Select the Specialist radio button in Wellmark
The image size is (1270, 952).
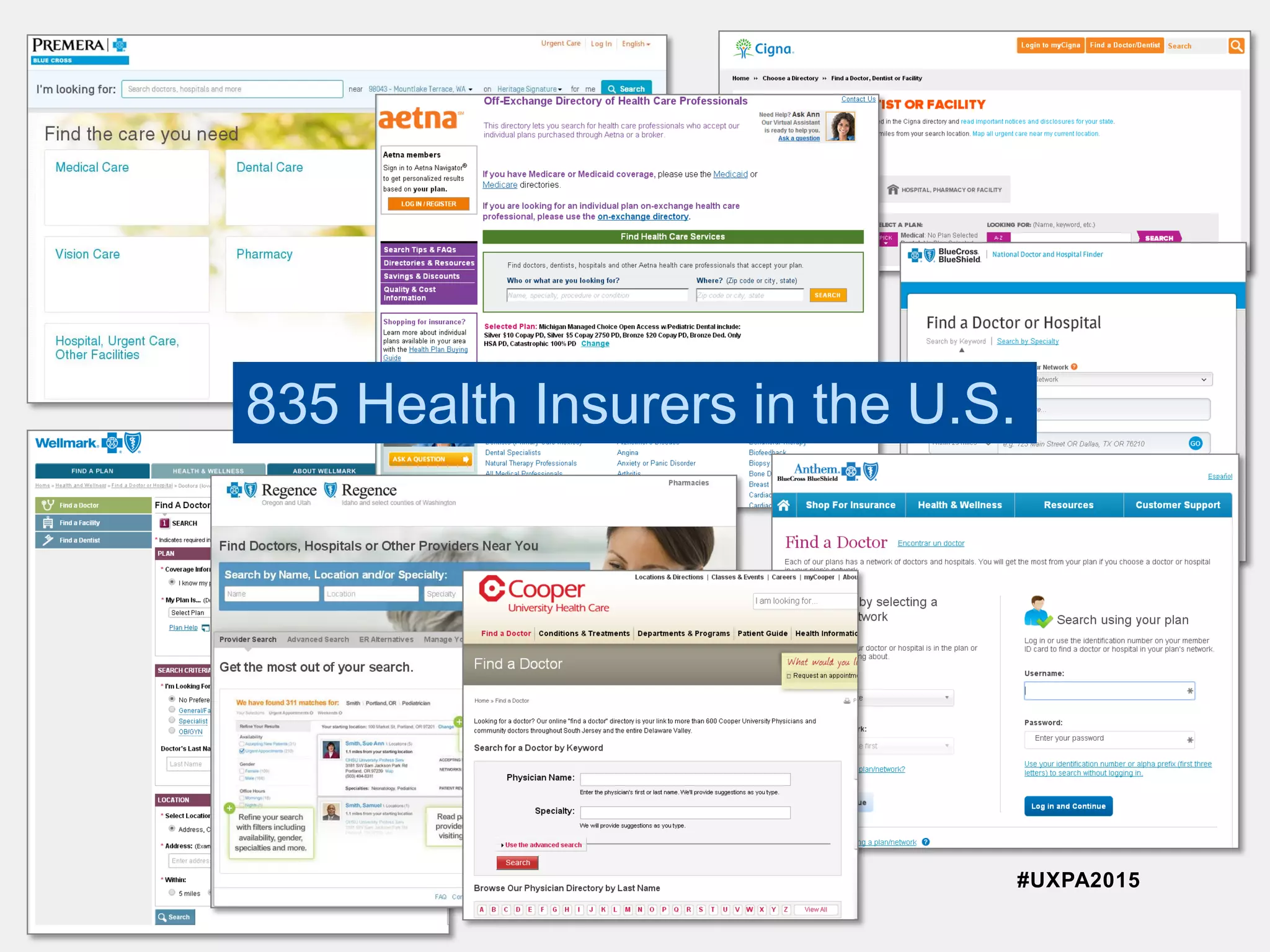point(172,720)
